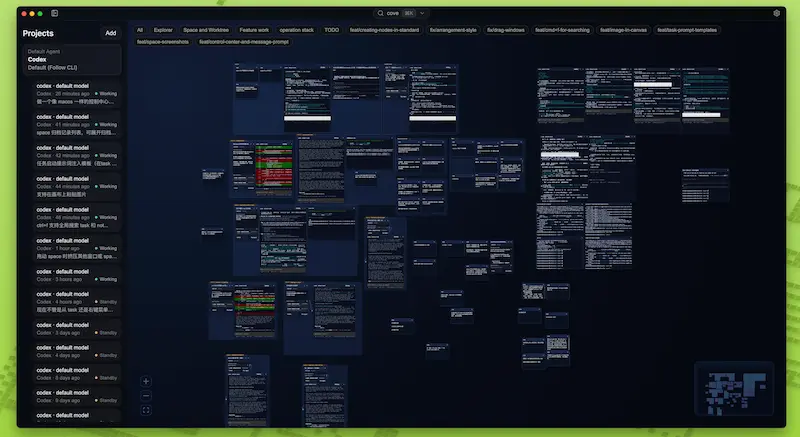Open the Space and Worktree tab
Screen dimensions: 800x437
click(206, 30)
